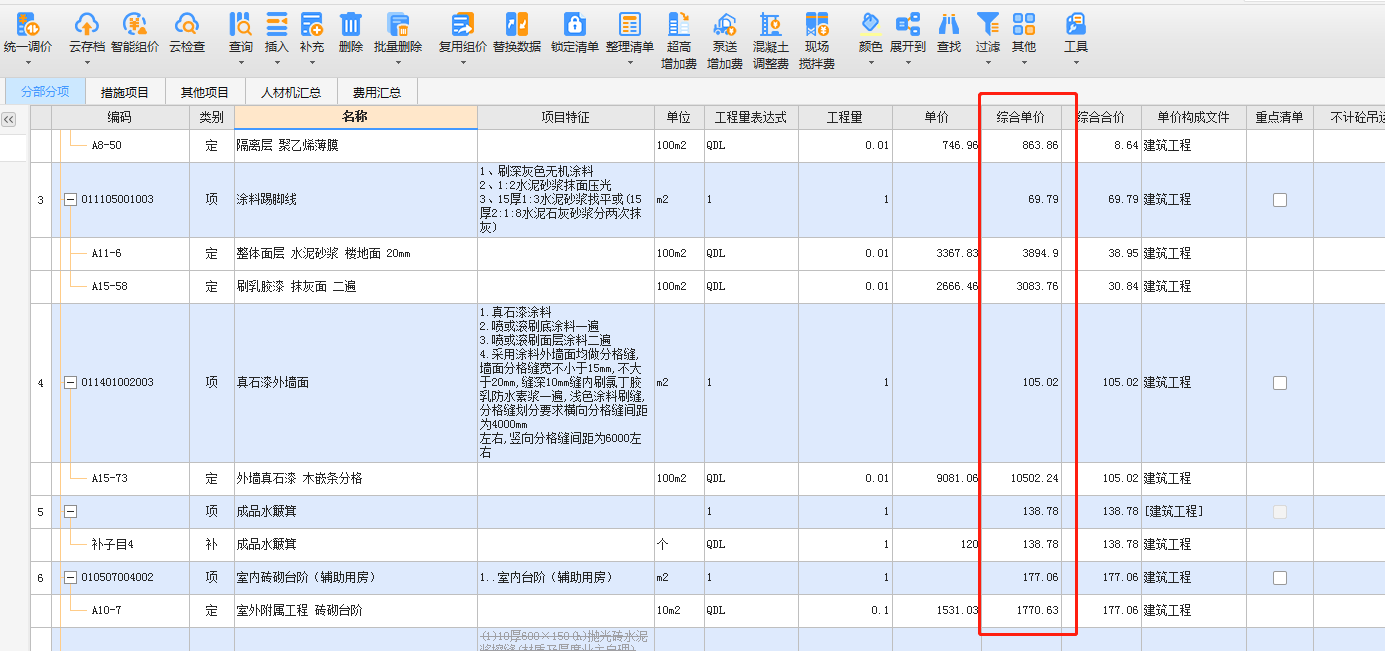Click the 展开到 expand-to icon
This screenshot has height=651, width=1385.
click(908, 24)
